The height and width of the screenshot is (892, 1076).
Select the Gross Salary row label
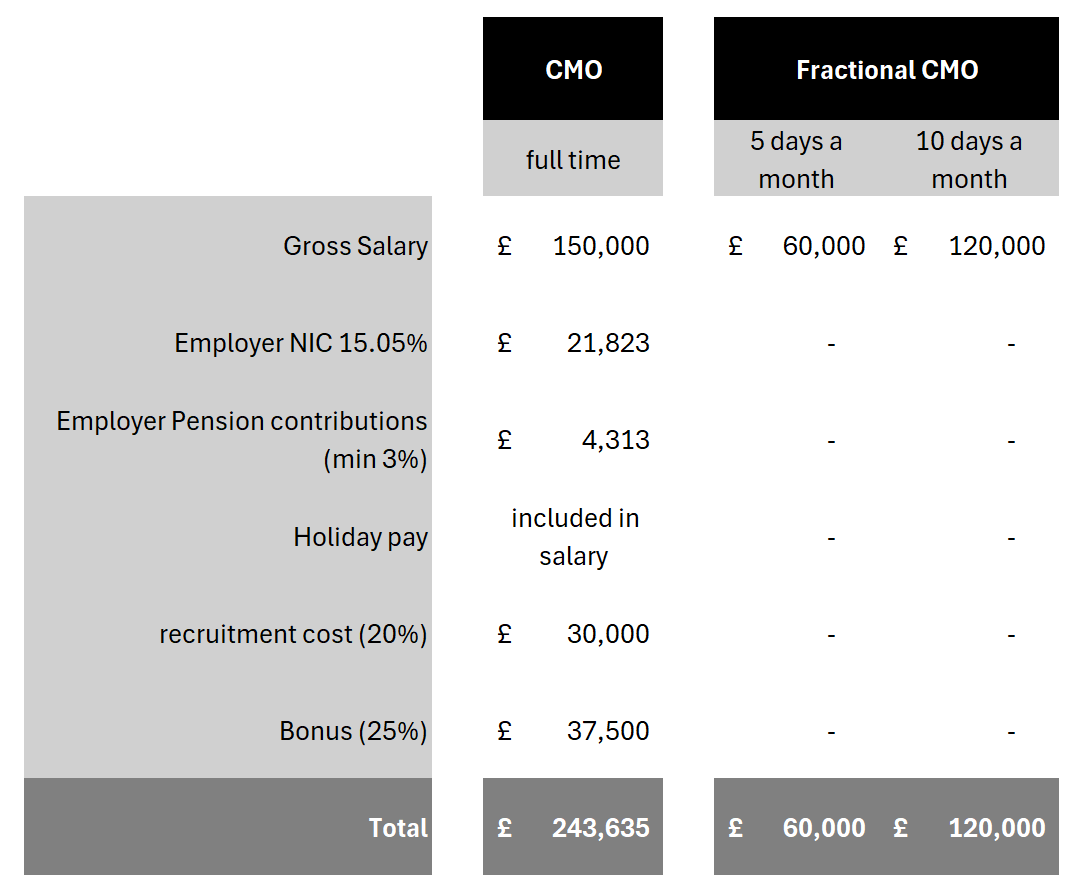355,246
